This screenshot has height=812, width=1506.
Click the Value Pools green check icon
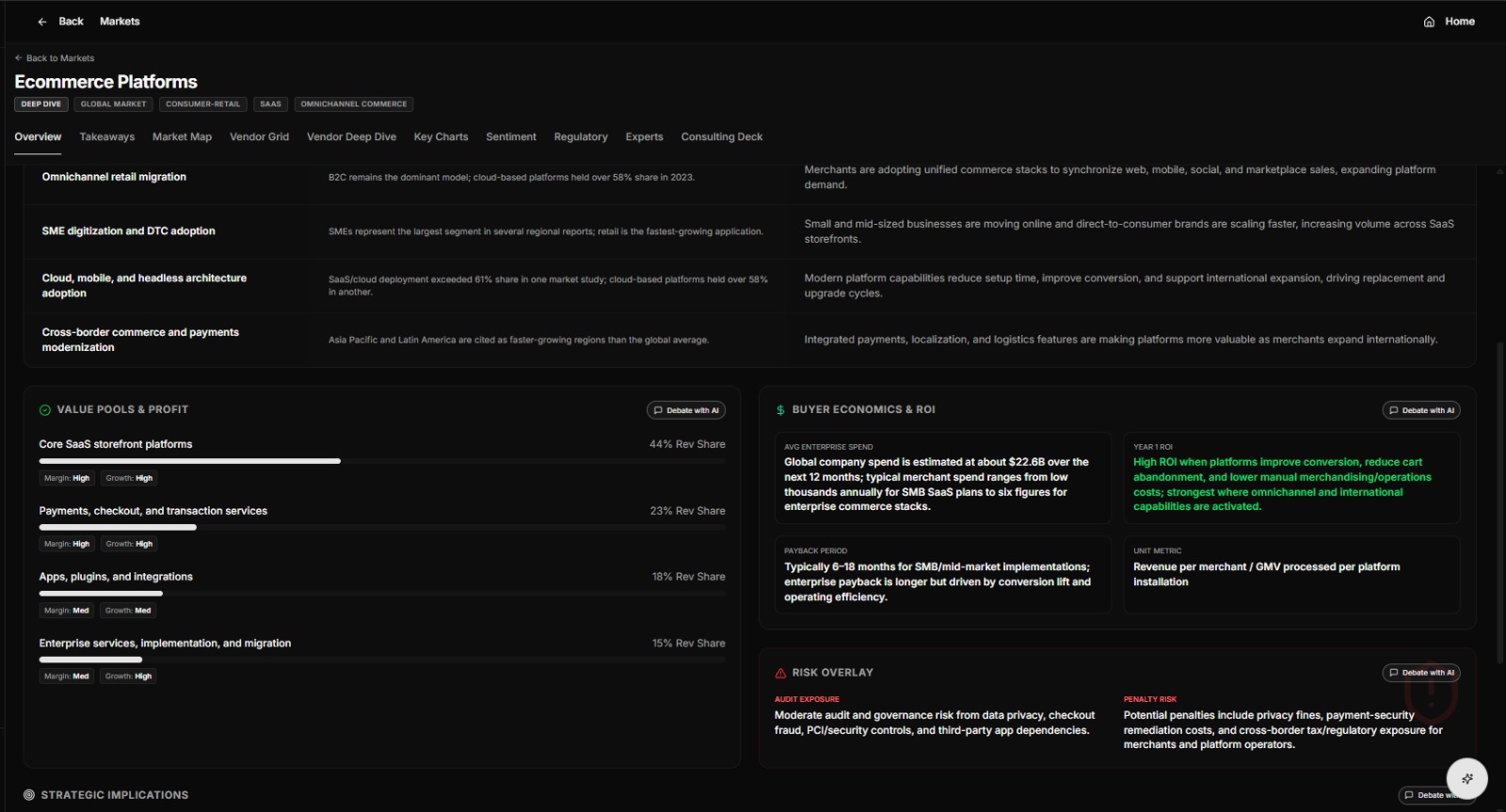[x=45, y=410]
